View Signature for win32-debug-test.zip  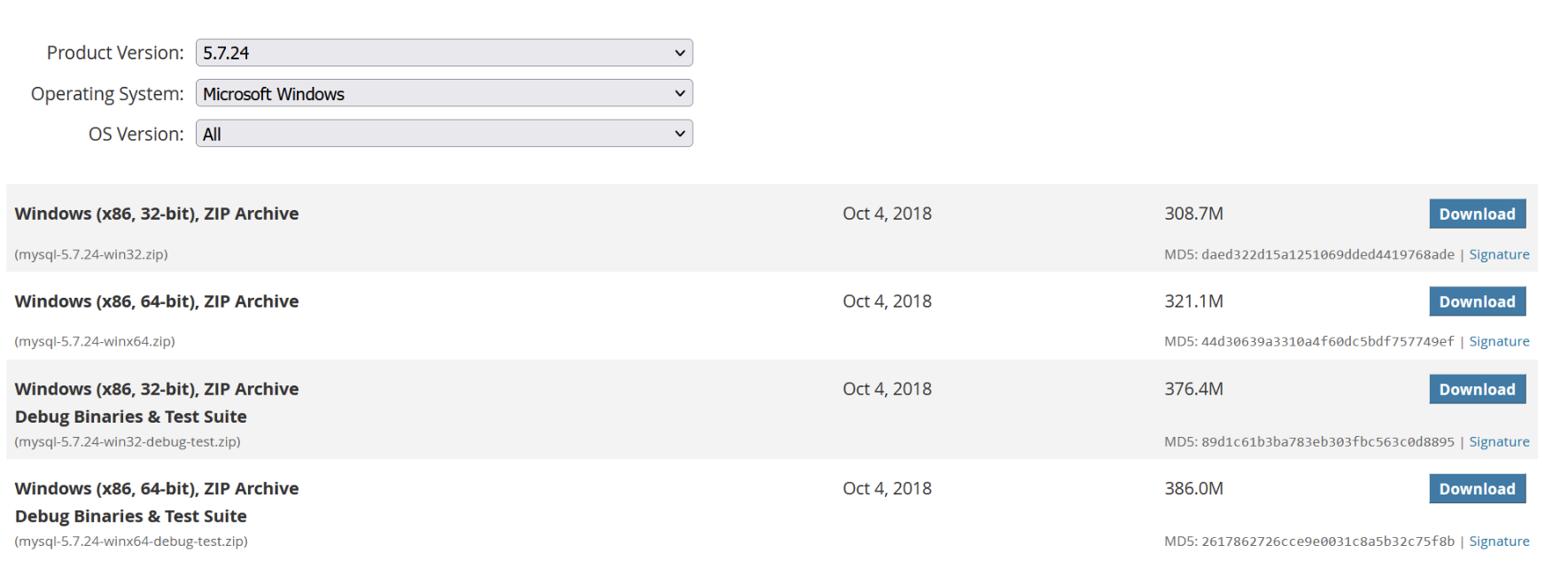[x=1499, y=442]
